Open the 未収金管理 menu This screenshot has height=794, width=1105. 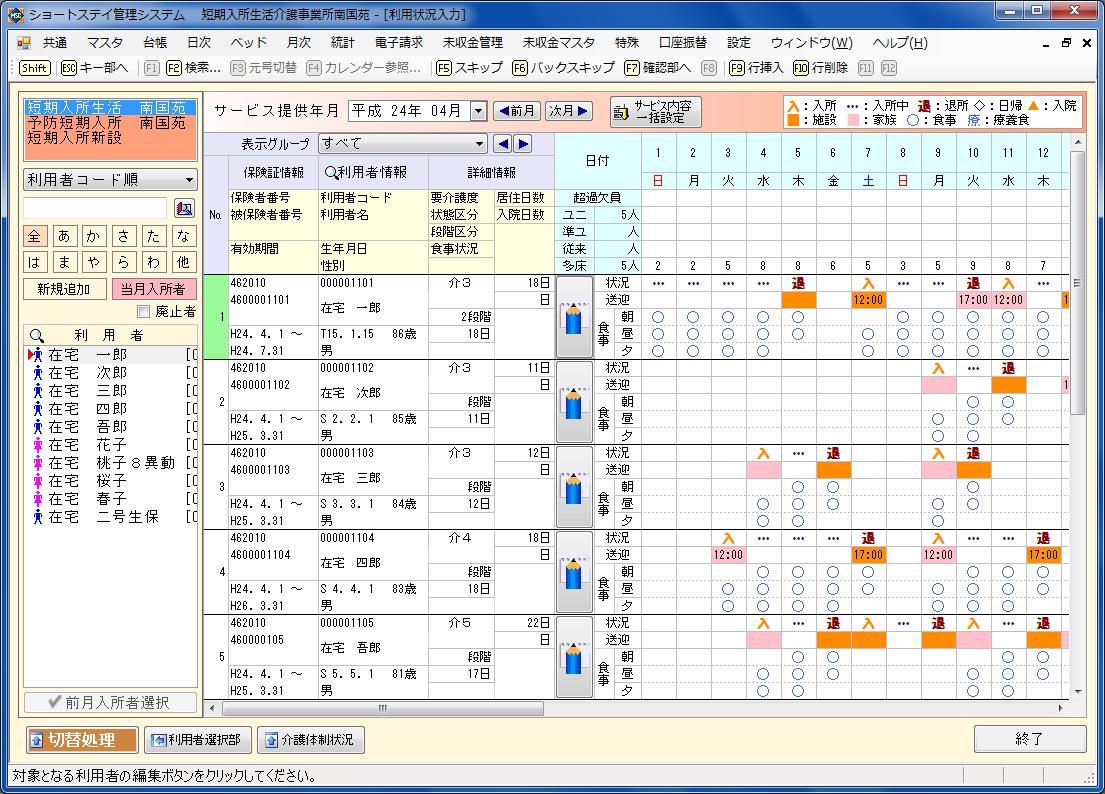(472, 43)
